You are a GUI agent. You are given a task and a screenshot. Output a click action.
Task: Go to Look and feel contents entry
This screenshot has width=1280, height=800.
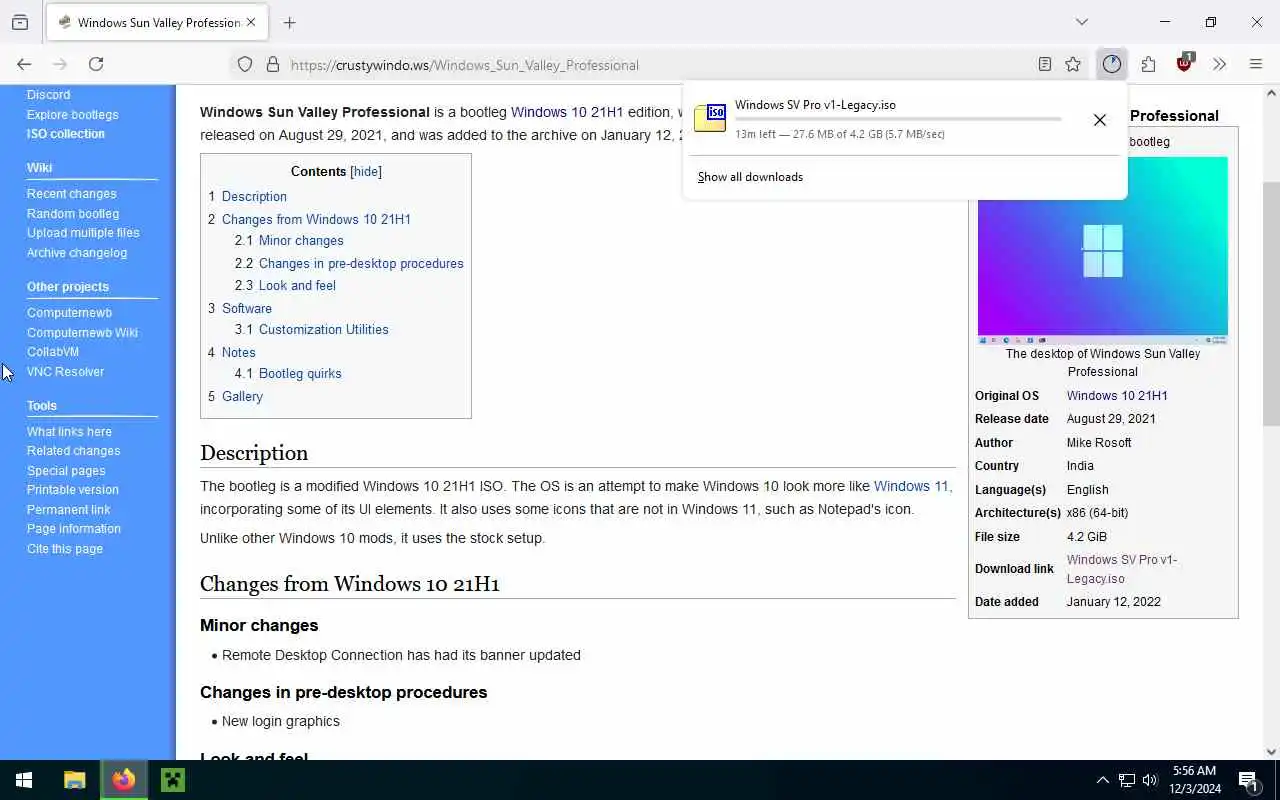(297, 285)
